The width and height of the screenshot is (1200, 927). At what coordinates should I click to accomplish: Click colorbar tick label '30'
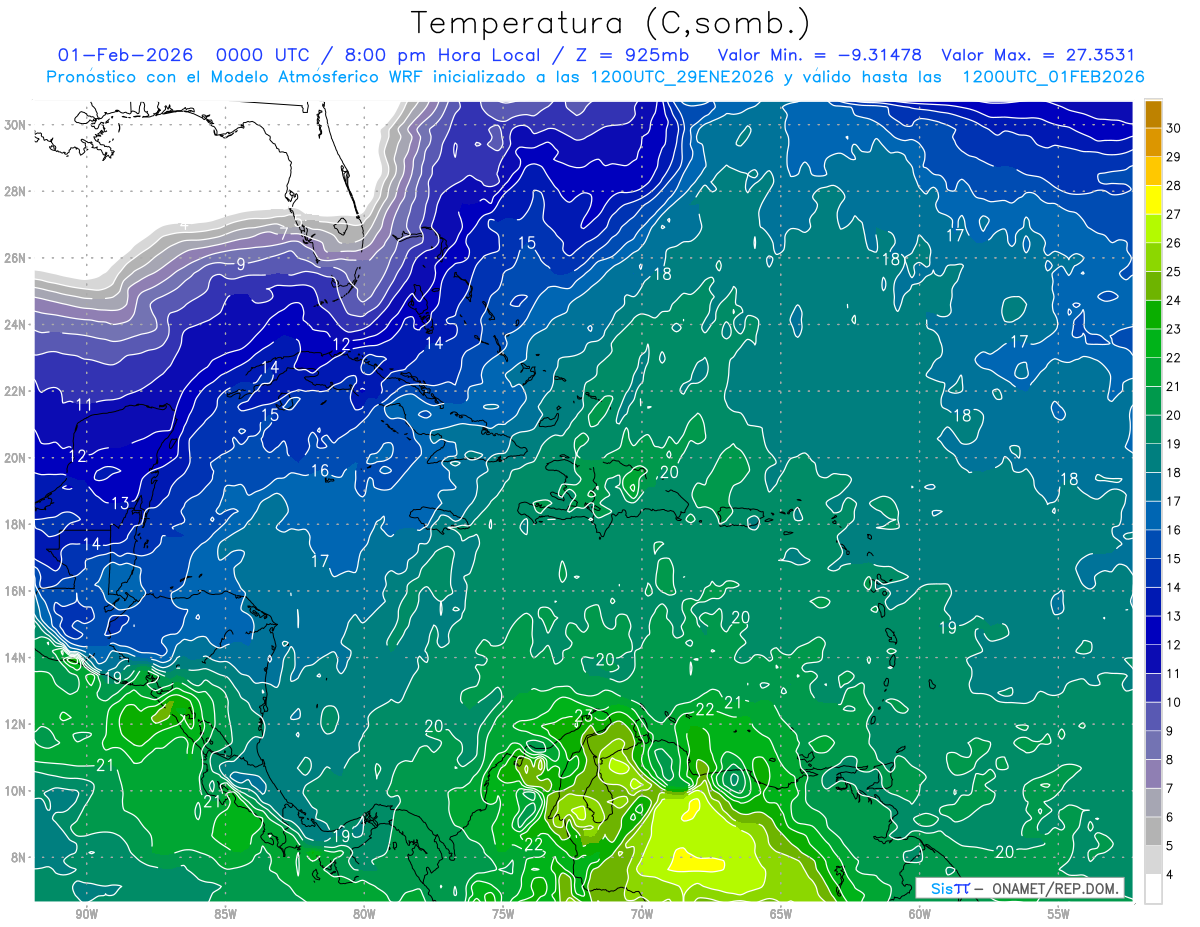pos(1174,128)
